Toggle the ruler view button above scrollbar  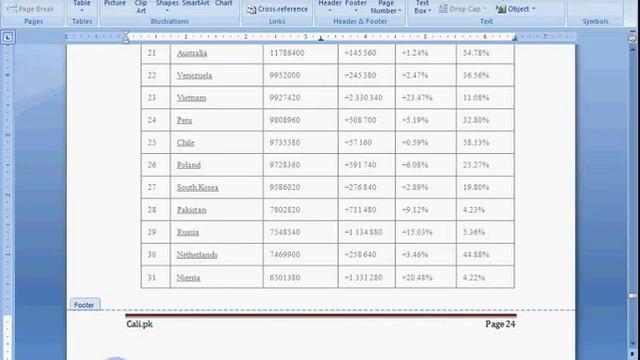(x=632, y=38)
